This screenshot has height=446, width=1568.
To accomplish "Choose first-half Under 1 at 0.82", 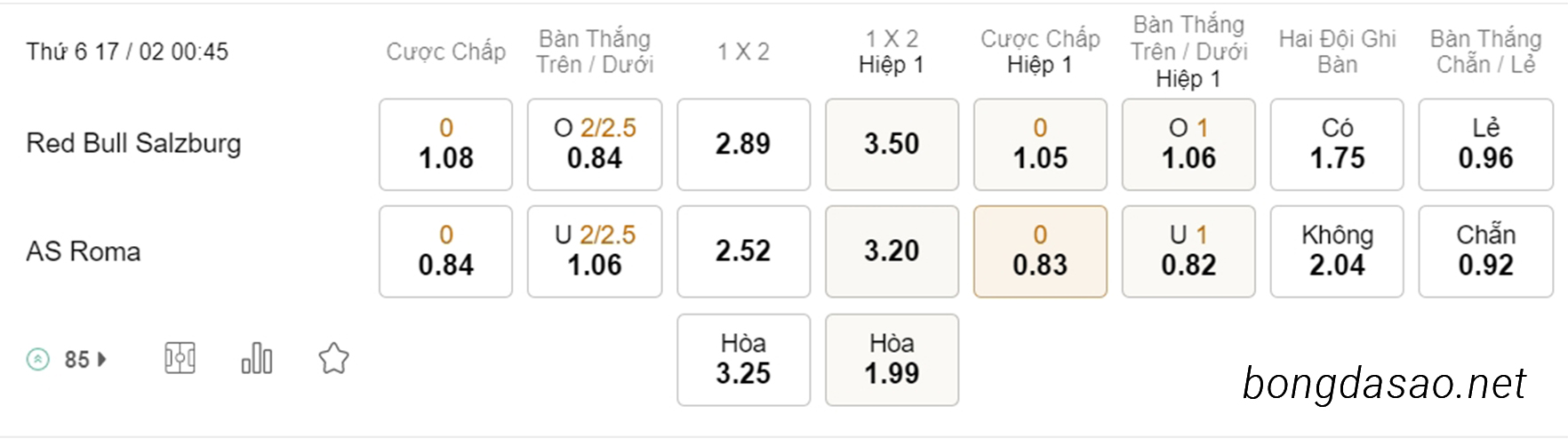I will click(x=1188, y=251).
